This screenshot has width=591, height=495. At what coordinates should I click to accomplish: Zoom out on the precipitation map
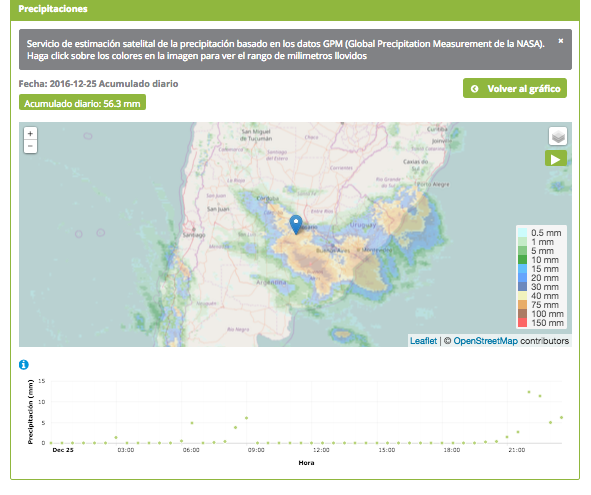(x=30, y=146)
